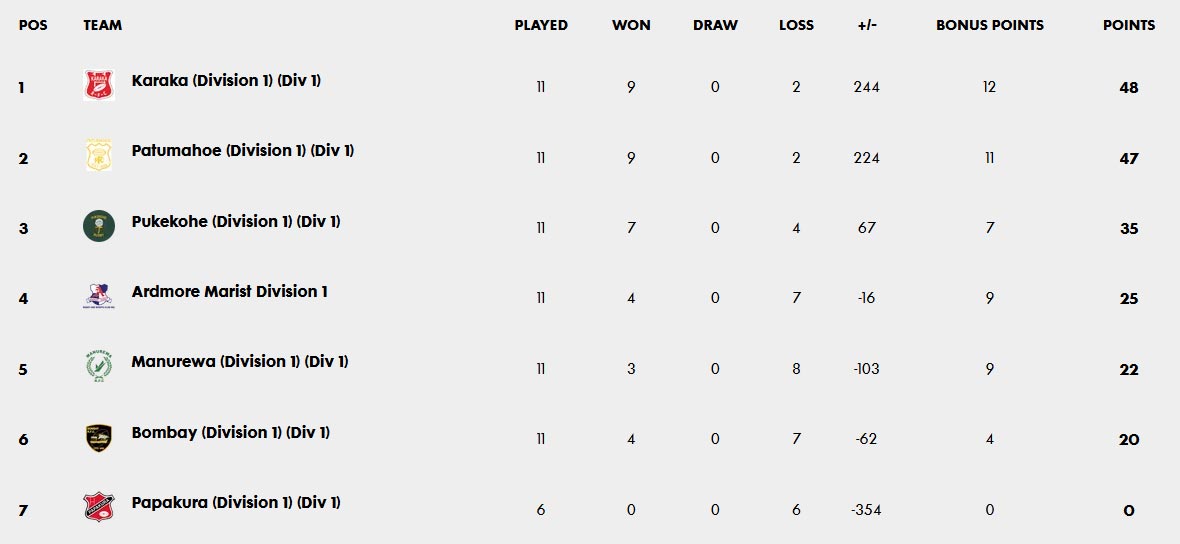Select Papakura (Division 1) team name

(236, 503)
